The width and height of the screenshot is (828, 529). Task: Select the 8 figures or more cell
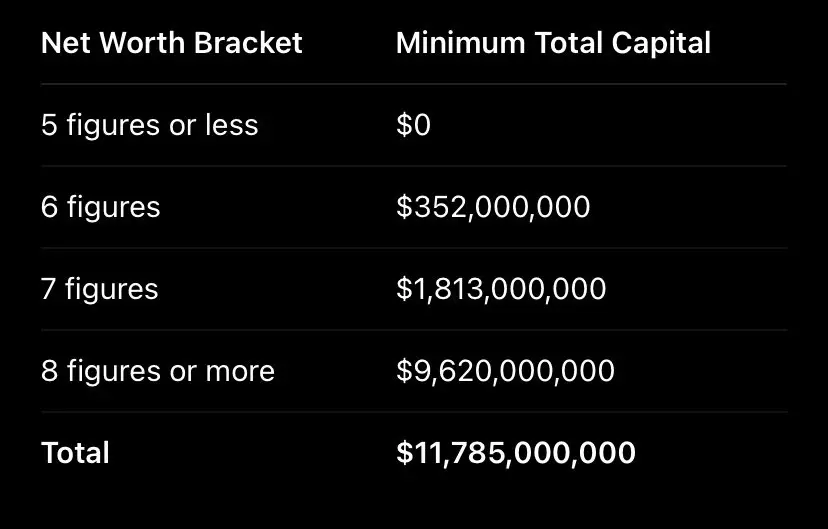pos(158,371)
